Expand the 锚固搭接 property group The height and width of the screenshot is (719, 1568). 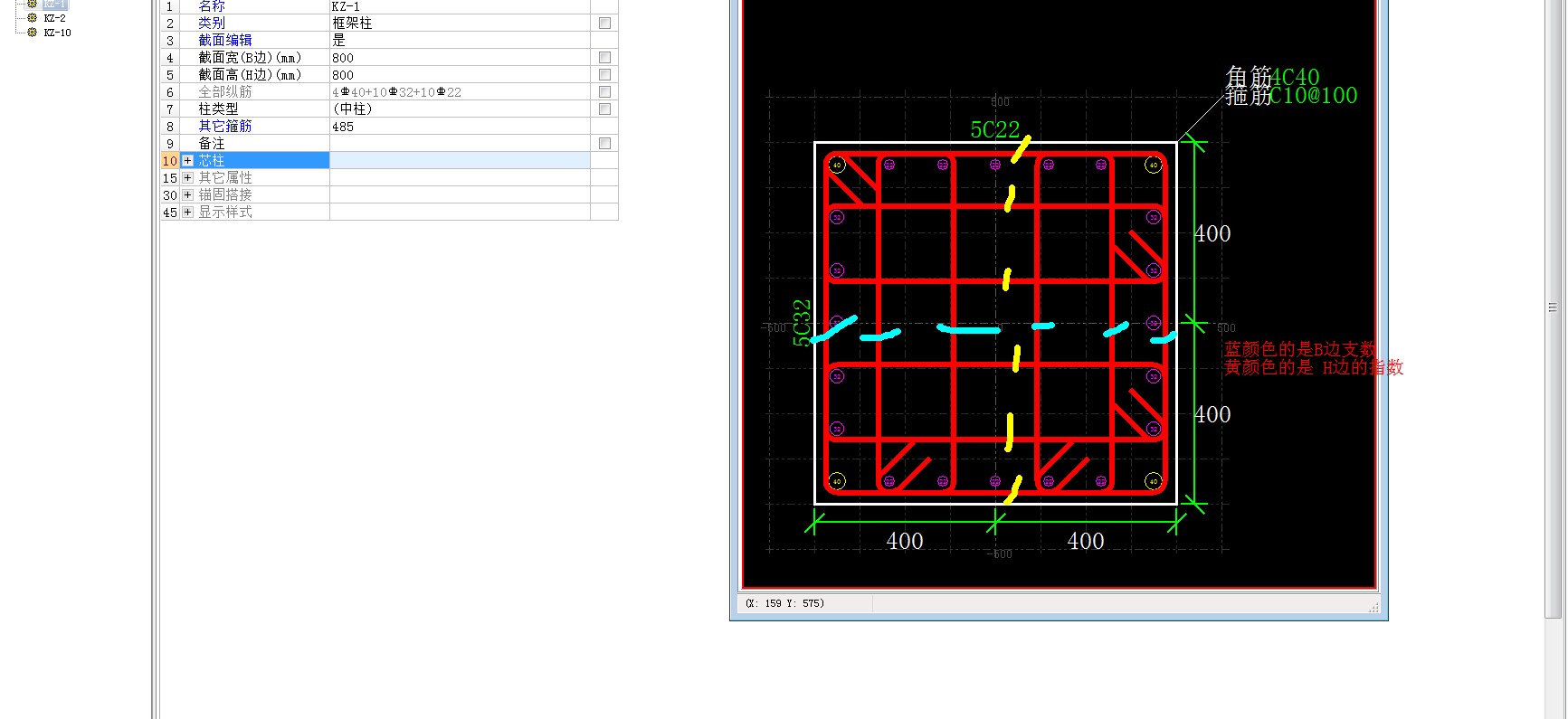click(x=187, y=194)
